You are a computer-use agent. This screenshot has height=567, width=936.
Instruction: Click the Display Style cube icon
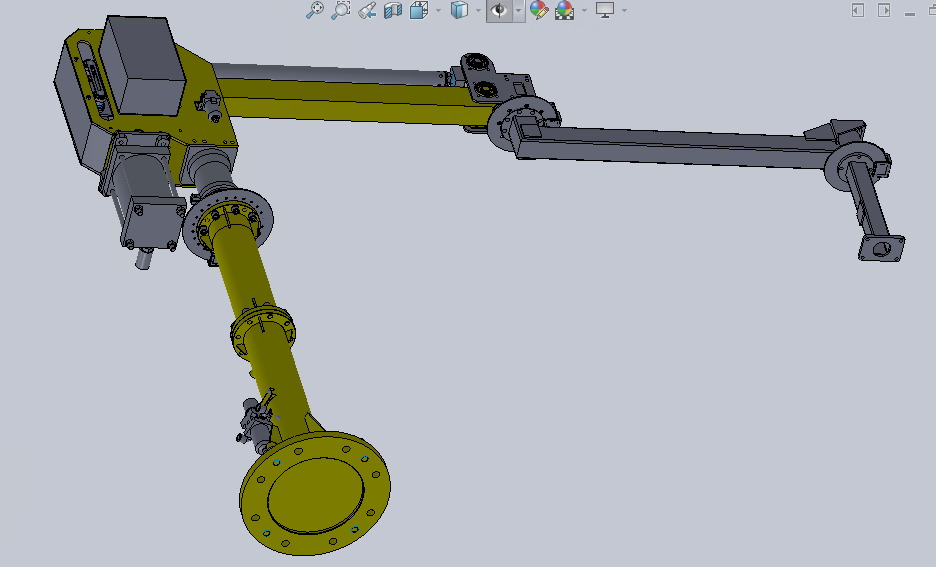[459, 10]
